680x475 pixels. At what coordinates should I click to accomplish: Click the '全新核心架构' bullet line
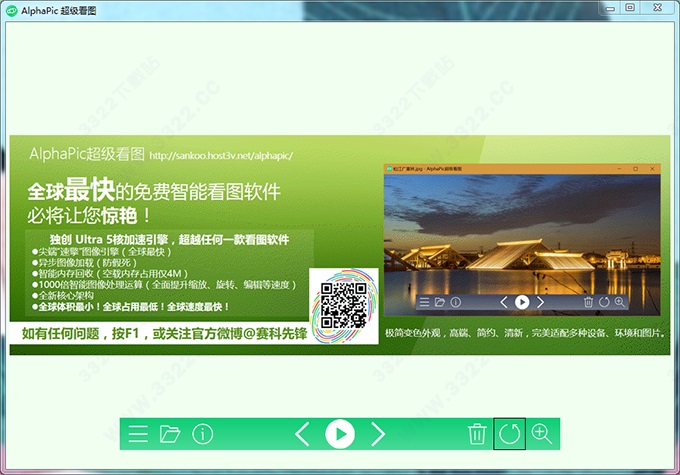point(63,295)
